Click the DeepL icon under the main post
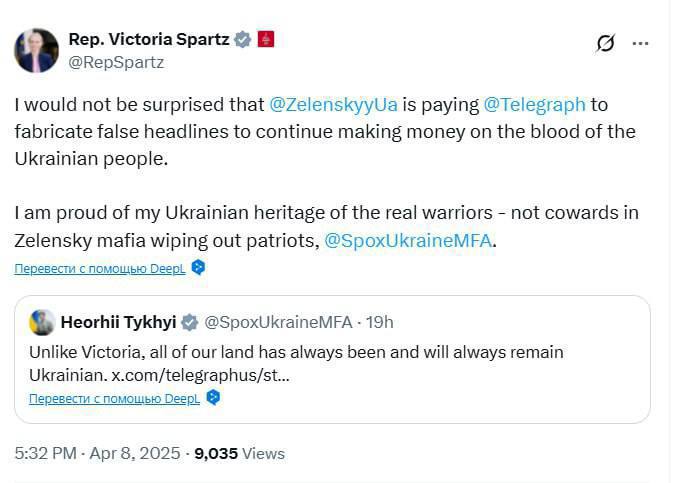 point(198,267)
